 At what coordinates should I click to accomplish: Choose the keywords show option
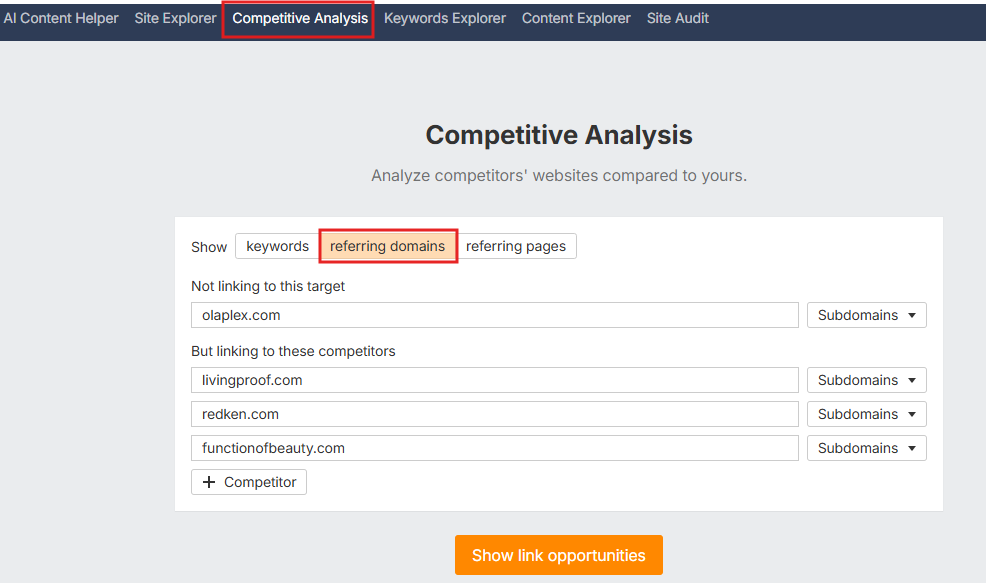point(277,246)
